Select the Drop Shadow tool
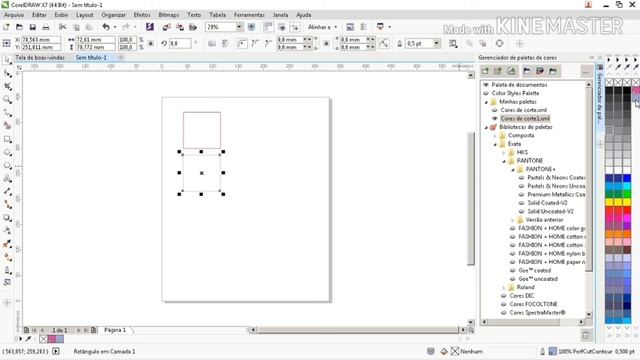The image size is (640, 360). tap(7, 218)
